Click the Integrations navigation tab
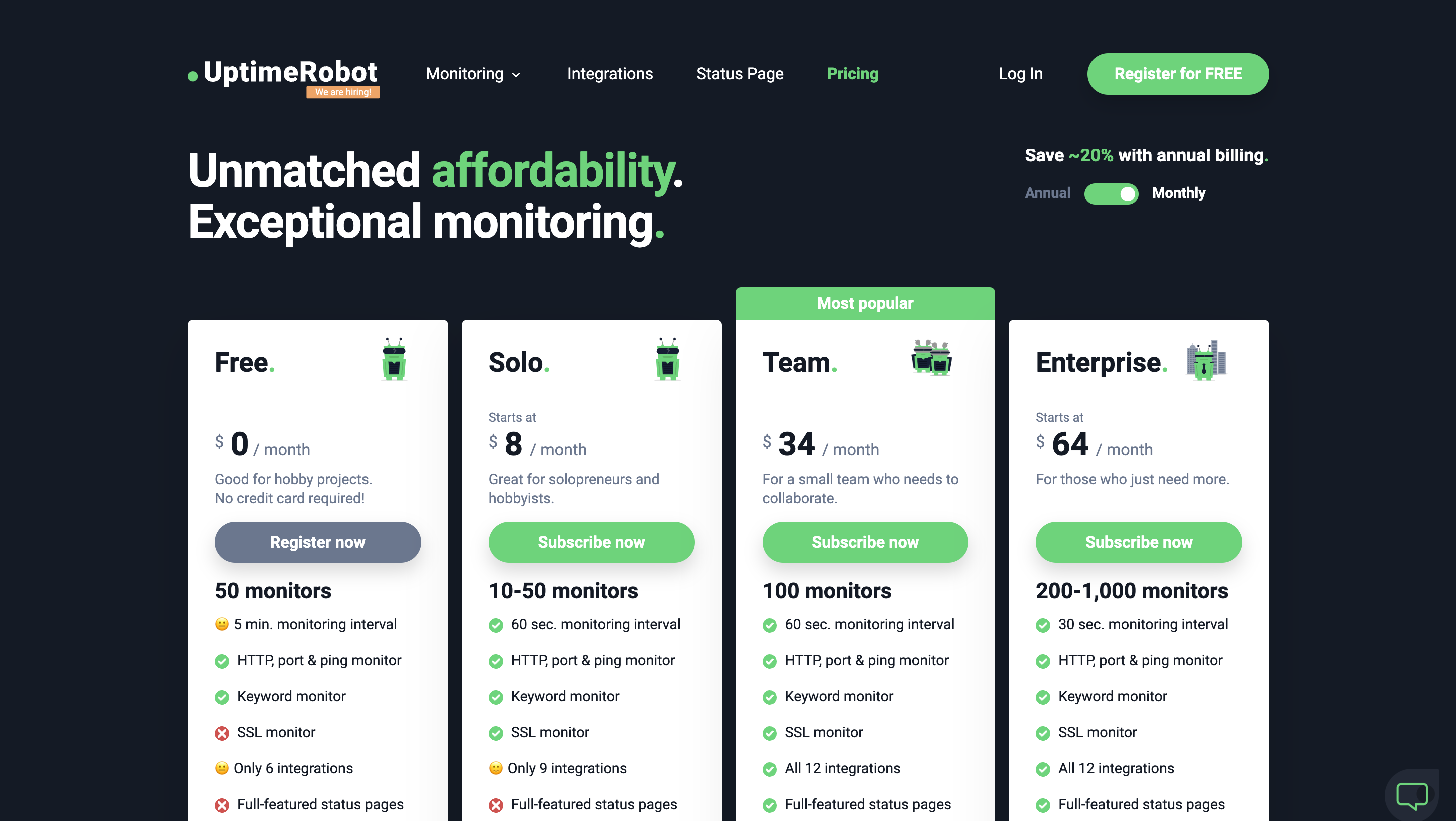This screenshot has height=821, width=1456. point(611,73)
